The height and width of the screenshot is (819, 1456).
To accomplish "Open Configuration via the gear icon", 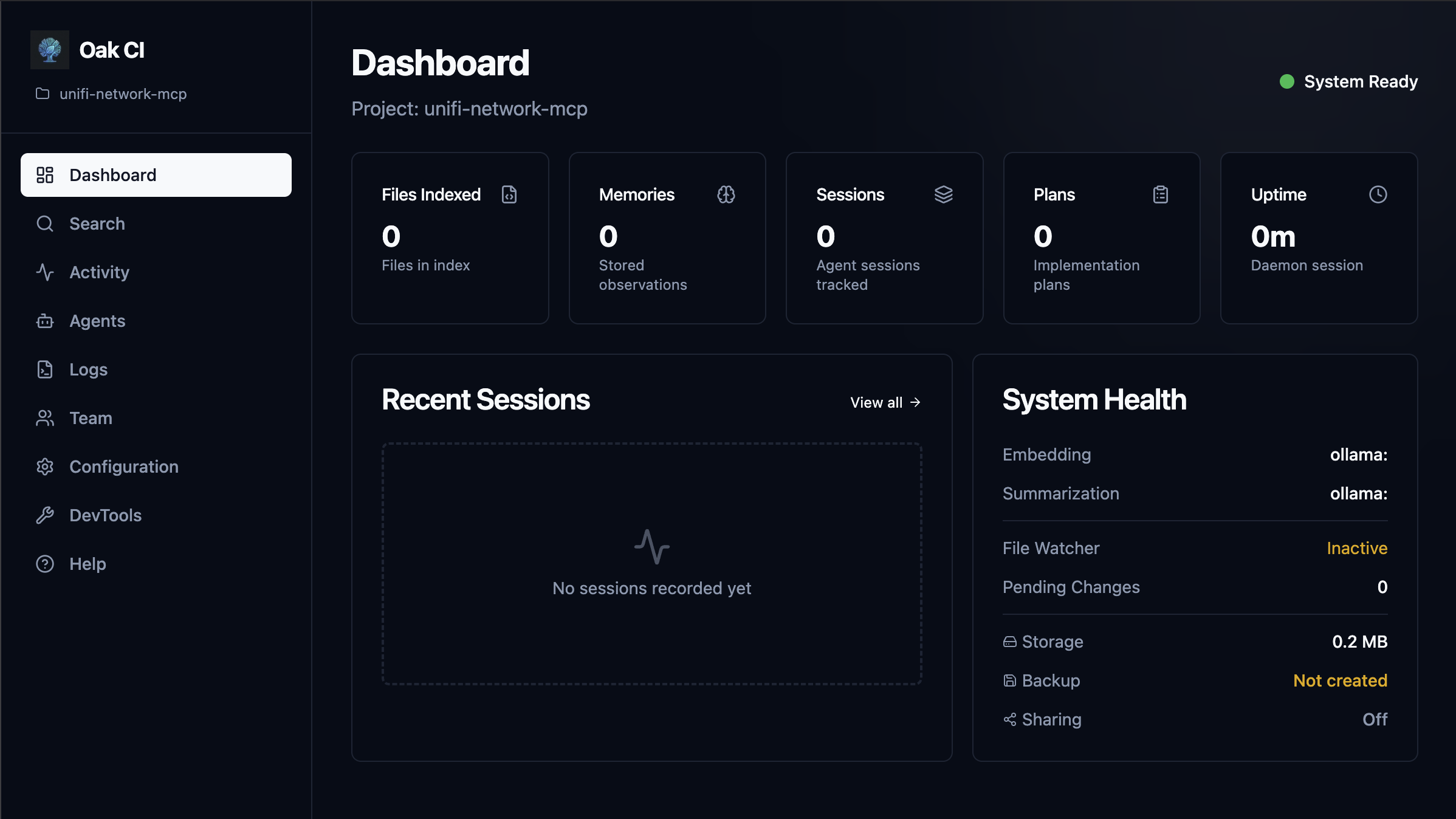I will point(45,467).
